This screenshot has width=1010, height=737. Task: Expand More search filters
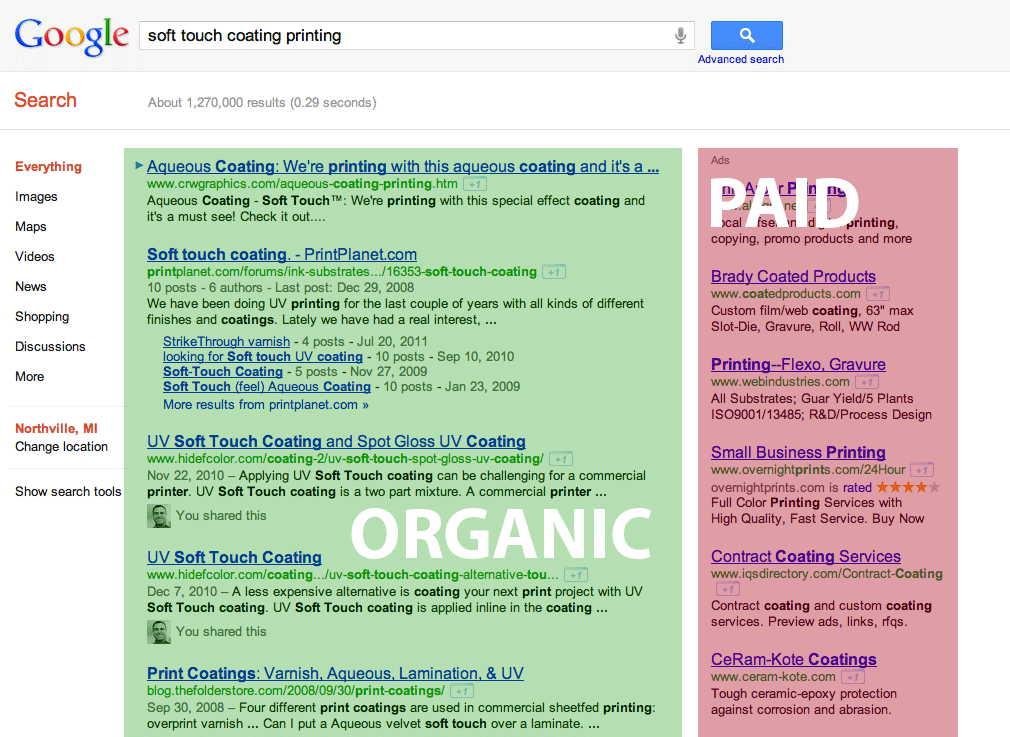[30, 376]
